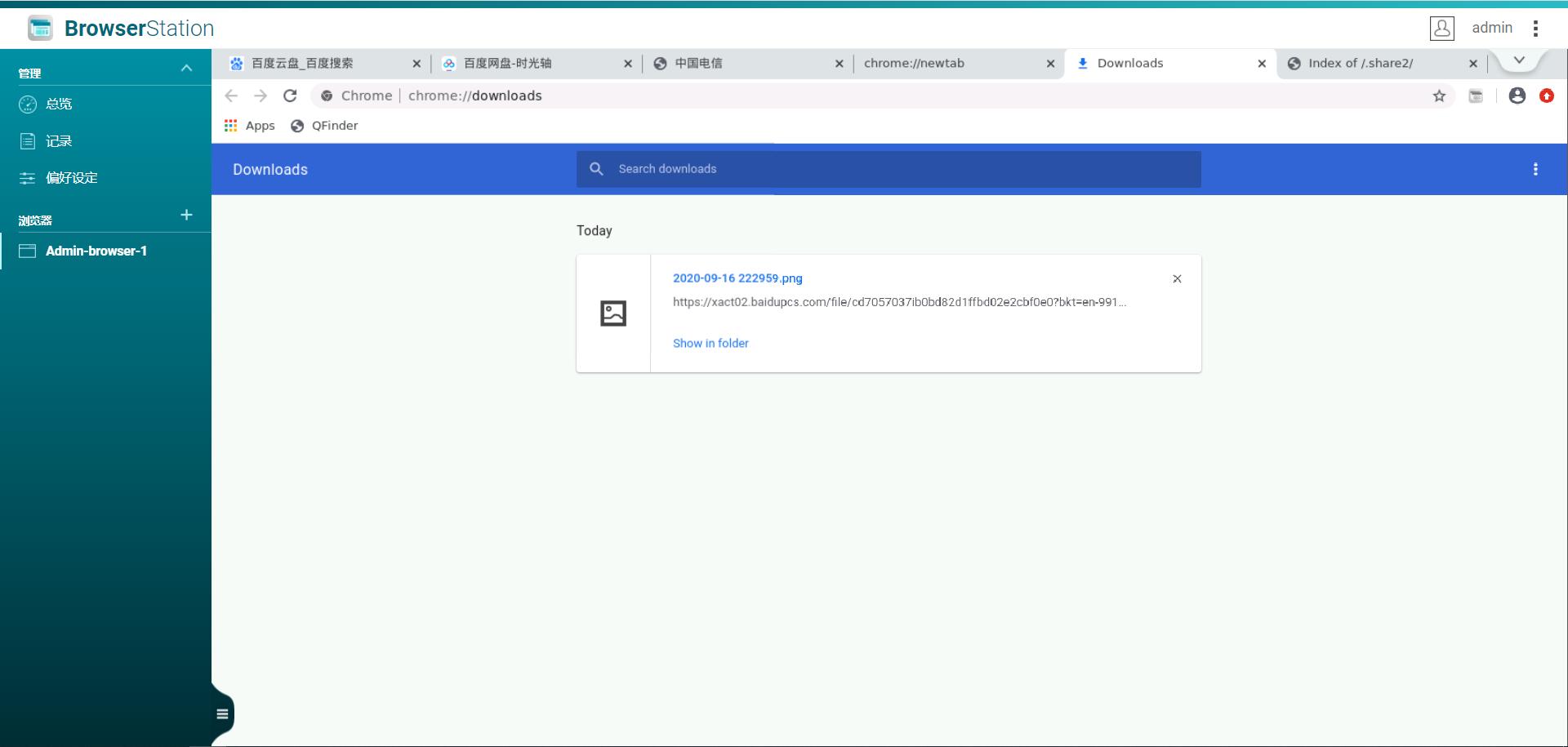The height and width of the screenshot is (747, 1568).
Task: Close the chrome://newtab tab
Action: coord(1050,64)
